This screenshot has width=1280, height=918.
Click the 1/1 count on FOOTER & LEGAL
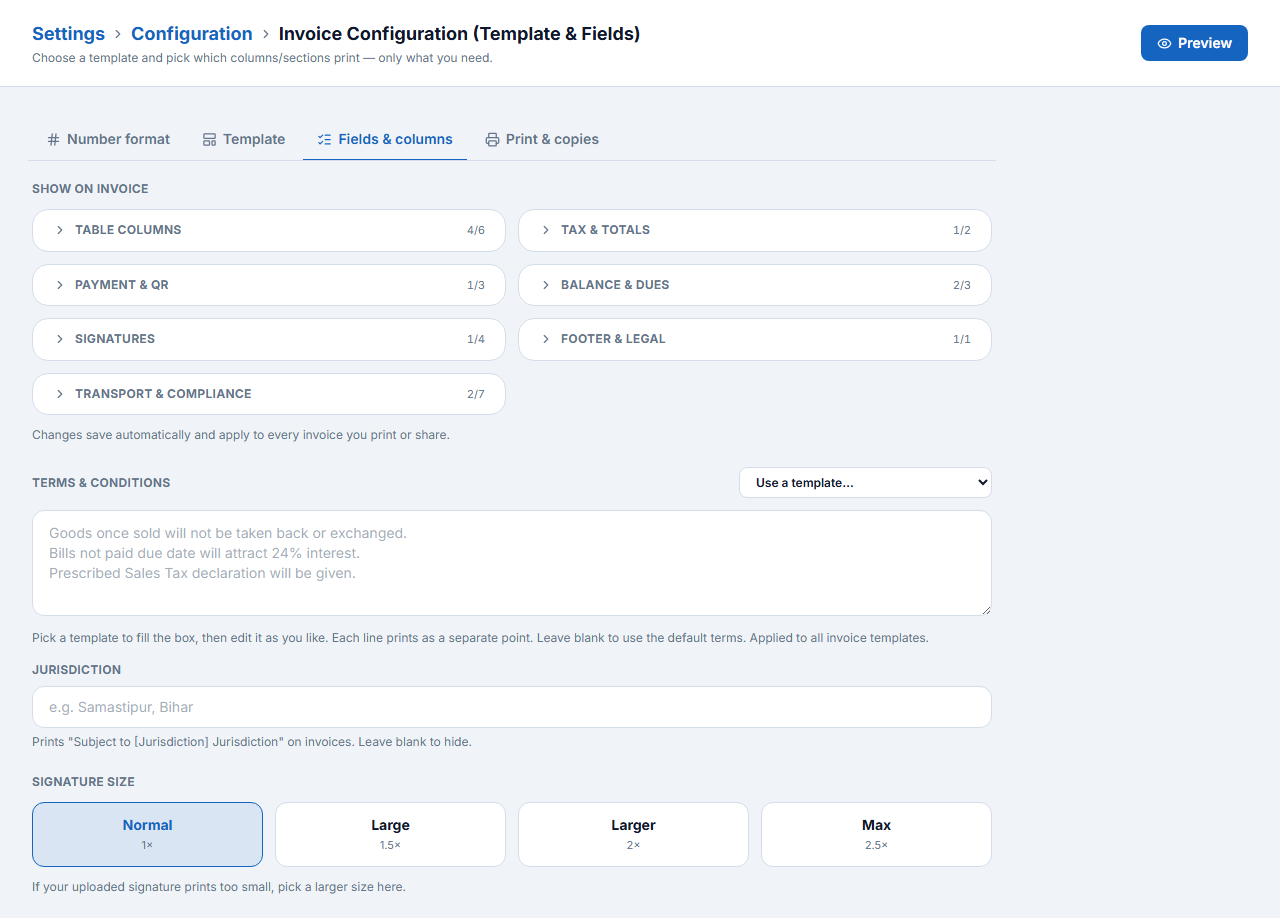coord(962,339)
